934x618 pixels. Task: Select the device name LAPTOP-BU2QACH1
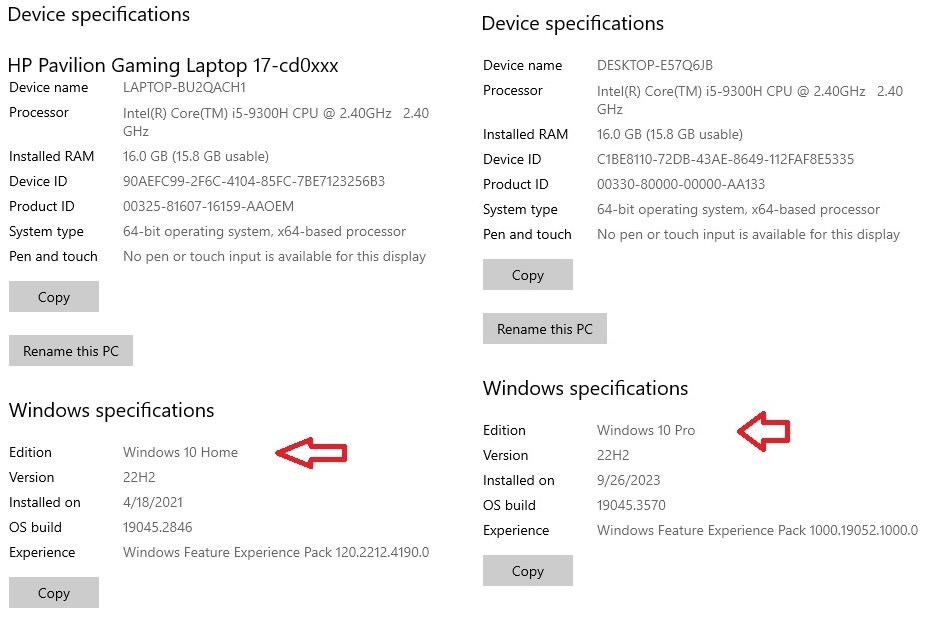[184, 88]
